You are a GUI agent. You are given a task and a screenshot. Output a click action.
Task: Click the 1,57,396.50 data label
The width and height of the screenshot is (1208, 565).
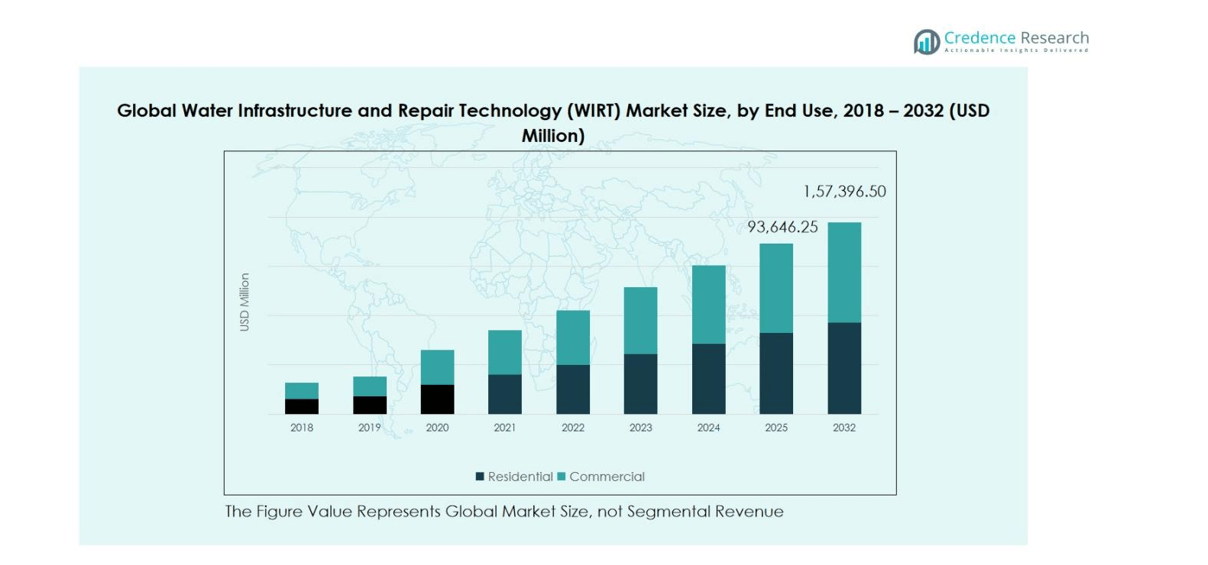(844, 191)
